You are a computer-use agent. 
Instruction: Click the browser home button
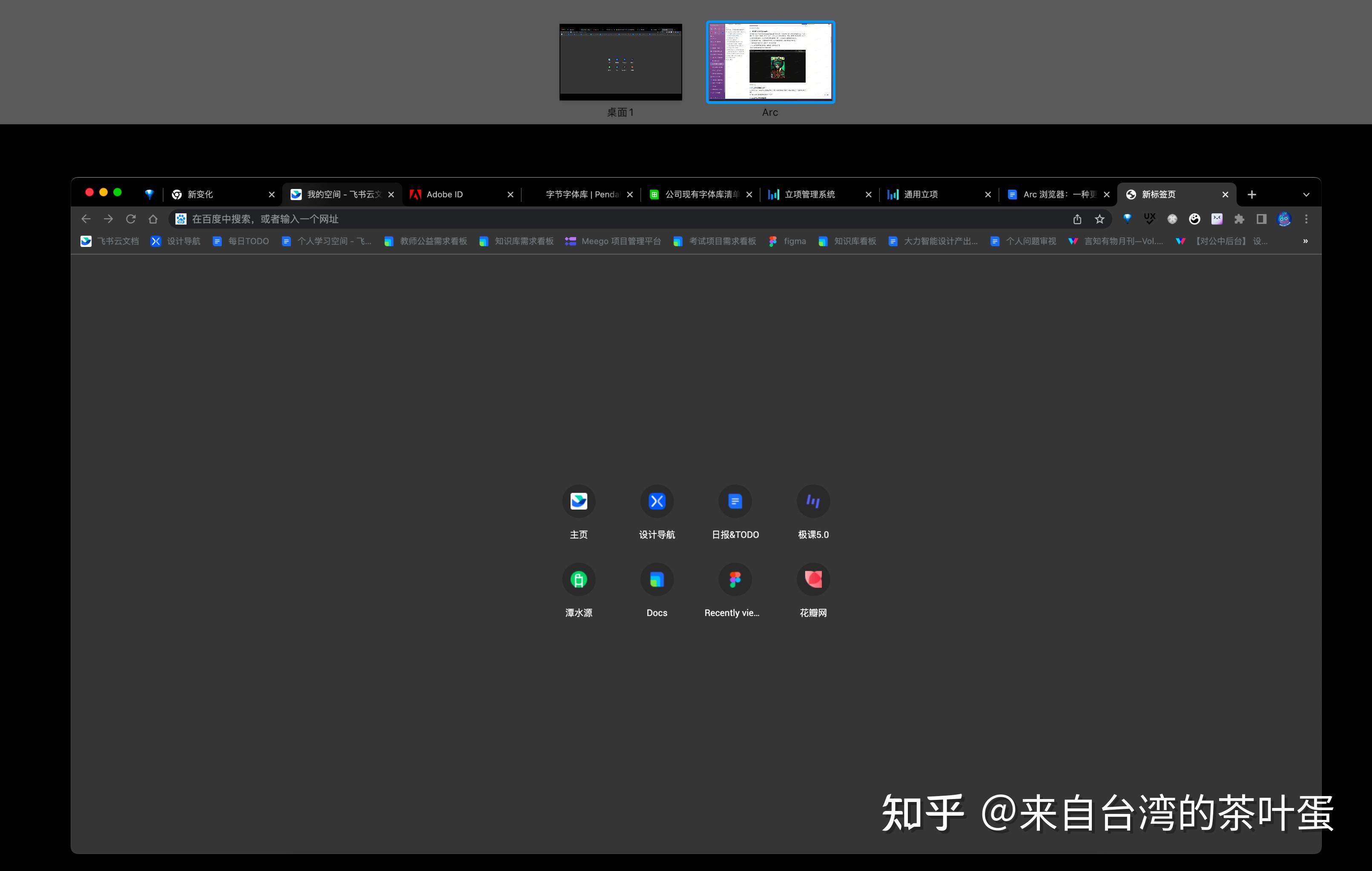[153, 219]
